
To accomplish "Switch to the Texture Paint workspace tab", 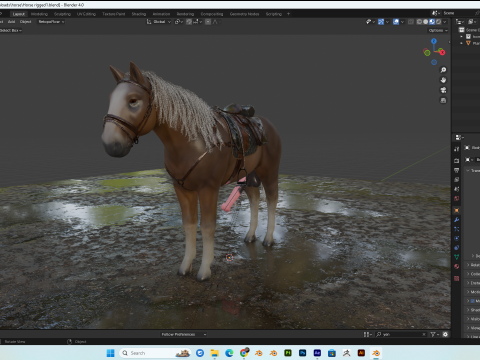I will [114, 14].
